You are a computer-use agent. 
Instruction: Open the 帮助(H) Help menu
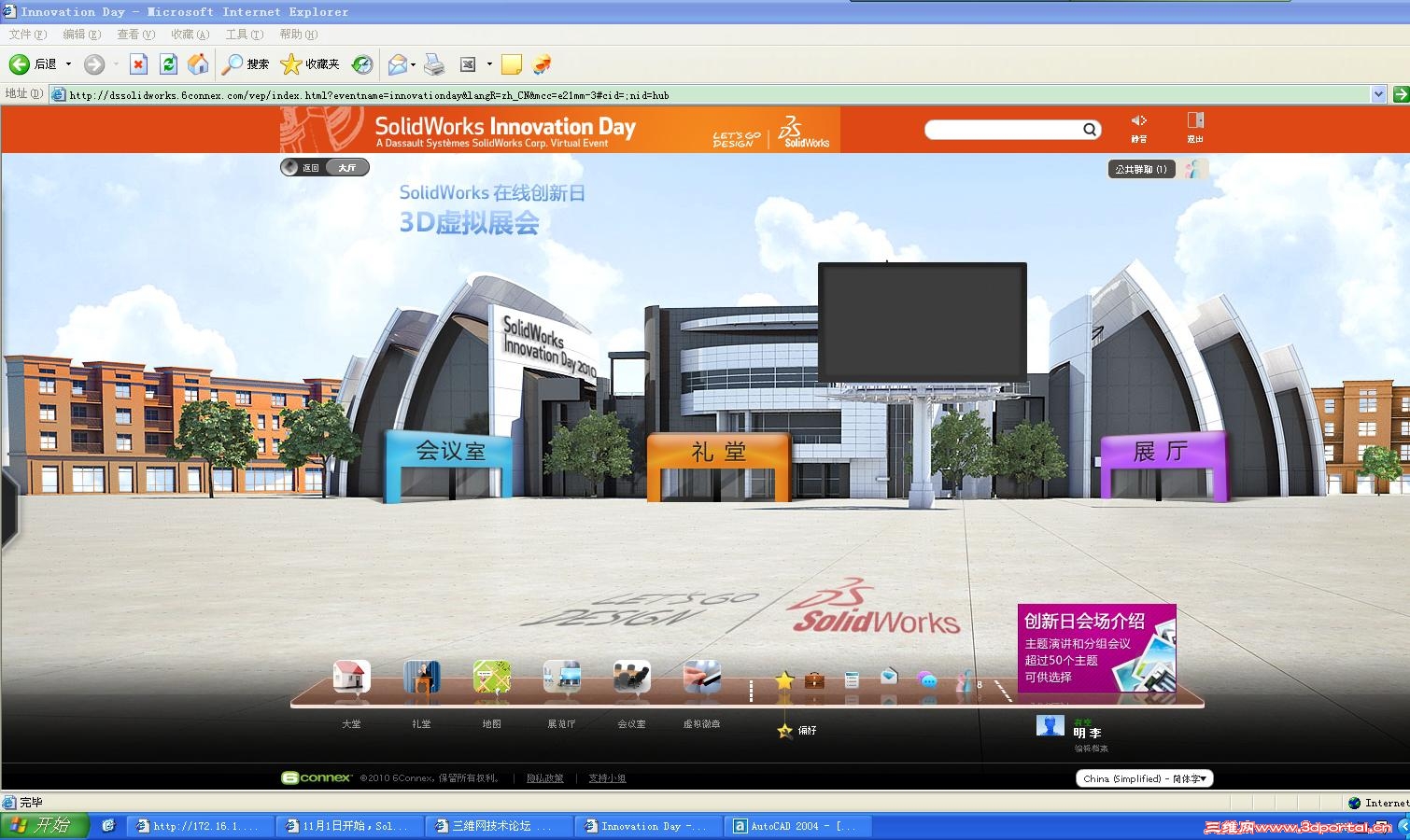coord(298,35)
